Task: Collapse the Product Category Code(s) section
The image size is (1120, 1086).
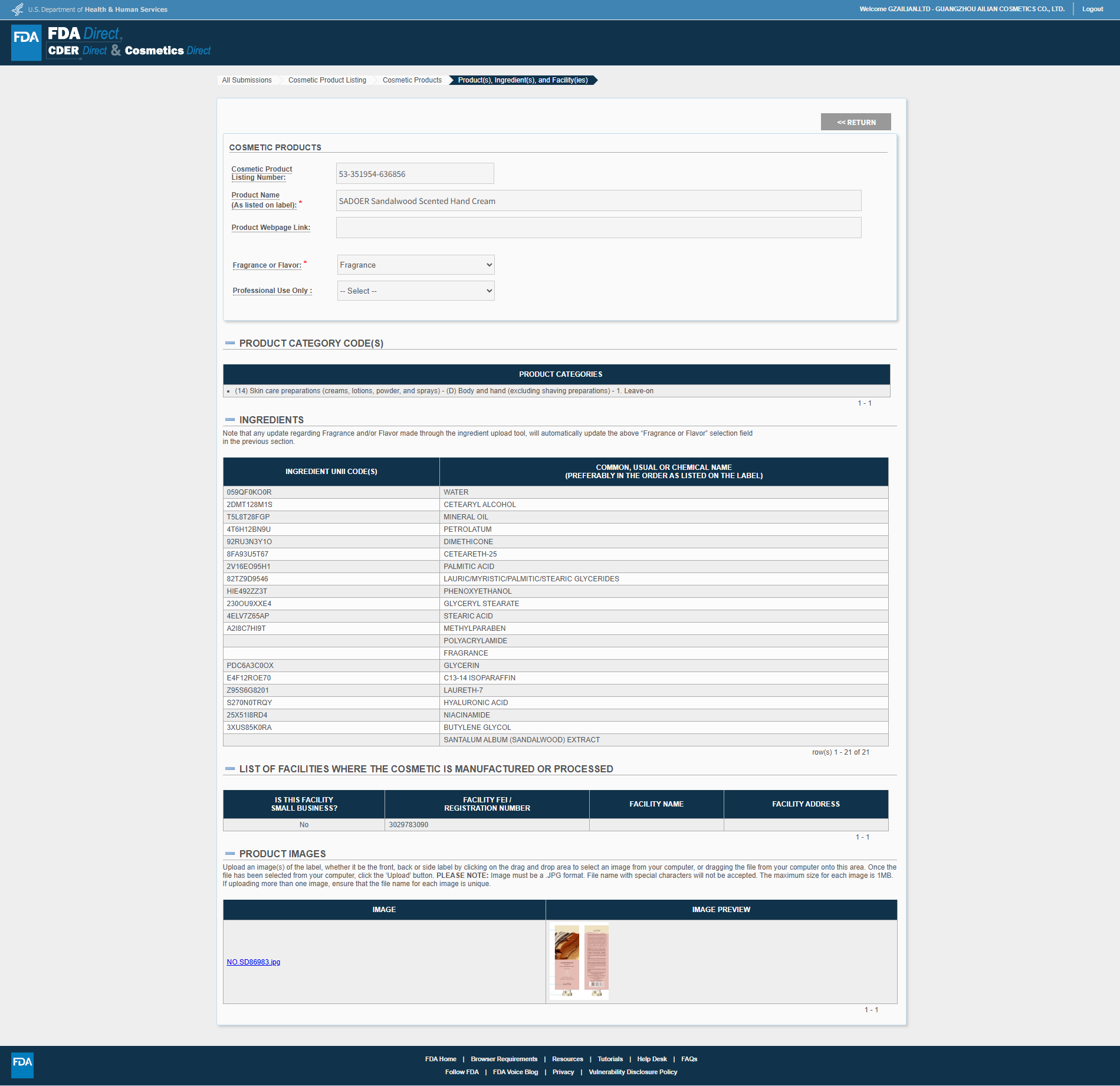Action: pyautogui.click(x=230, y=343)
